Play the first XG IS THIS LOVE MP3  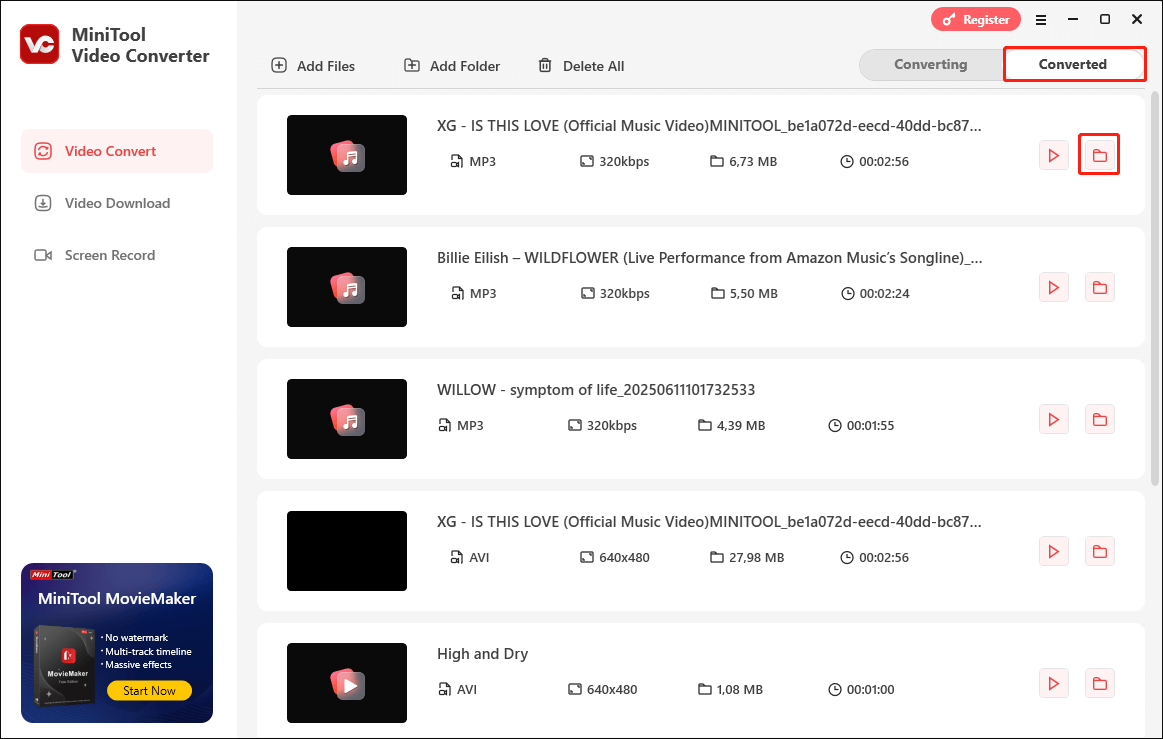coord(1053,155)
